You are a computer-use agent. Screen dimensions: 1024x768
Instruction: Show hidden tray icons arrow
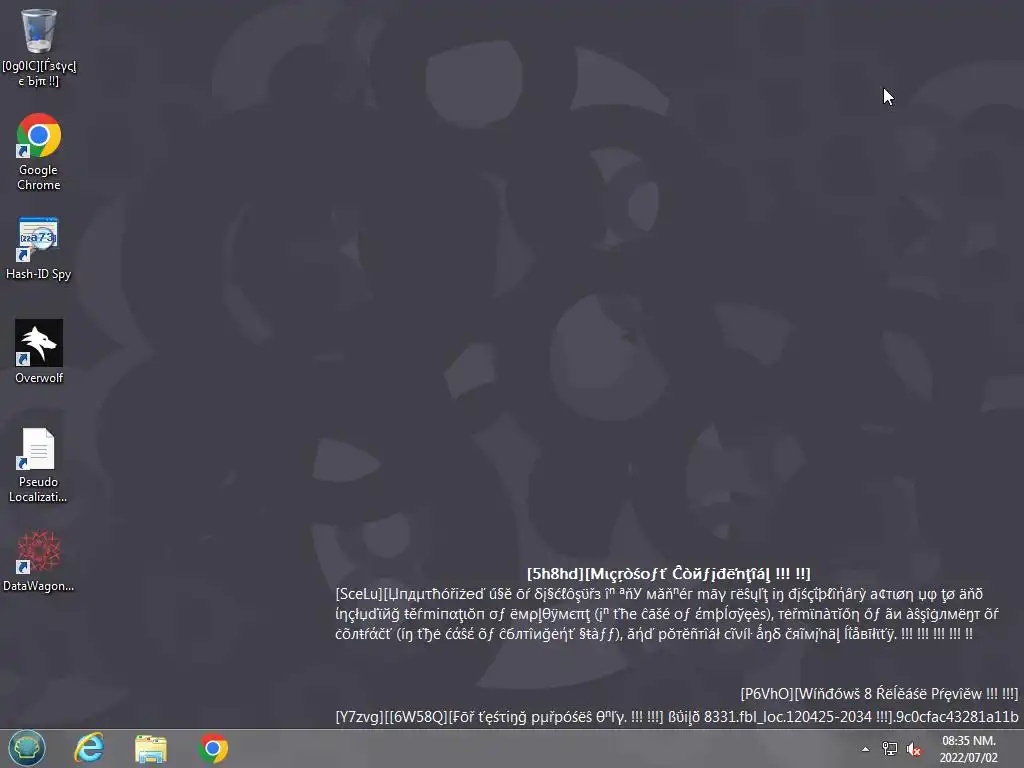click(x=865, y=749)
